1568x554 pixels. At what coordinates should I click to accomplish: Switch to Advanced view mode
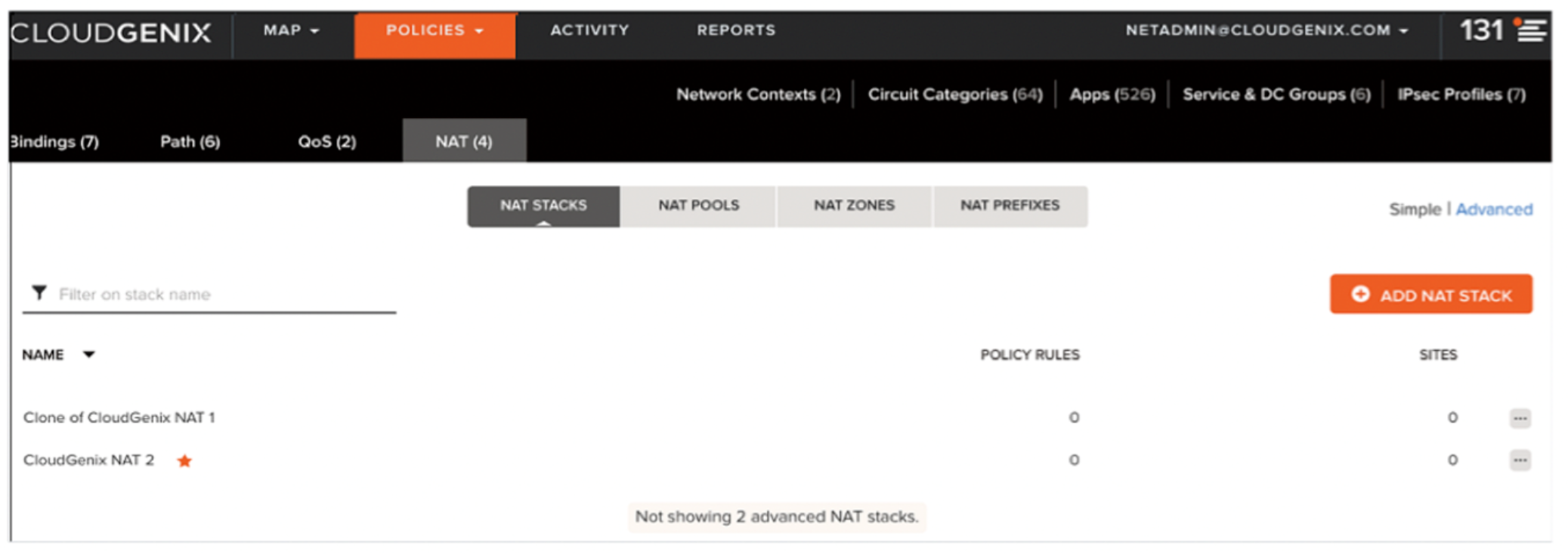point(1494,209)
